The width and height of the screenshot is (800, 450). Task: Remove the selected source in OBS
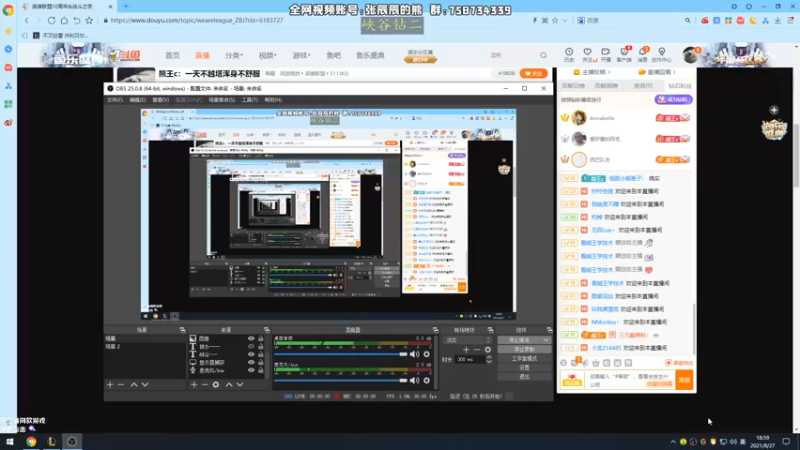click(x=205, y=384)
